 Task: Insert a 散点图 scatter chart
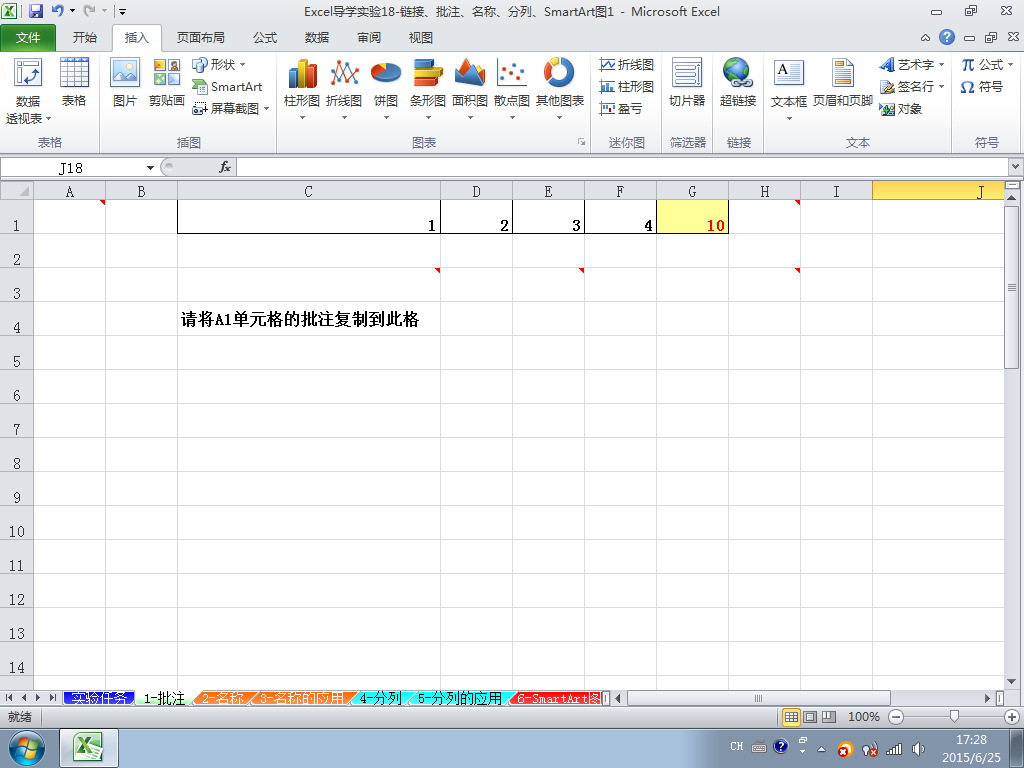pyautogui.click(x=512, y=89)
